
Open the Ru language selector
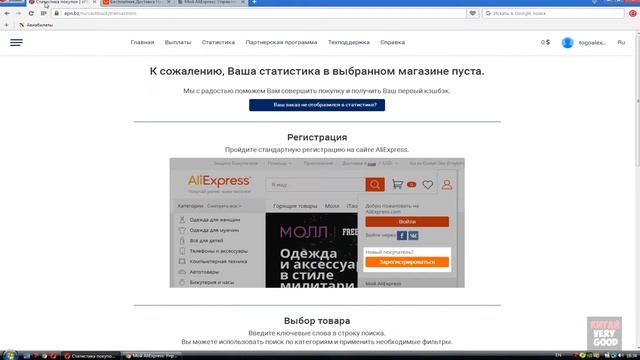point(621,42)
